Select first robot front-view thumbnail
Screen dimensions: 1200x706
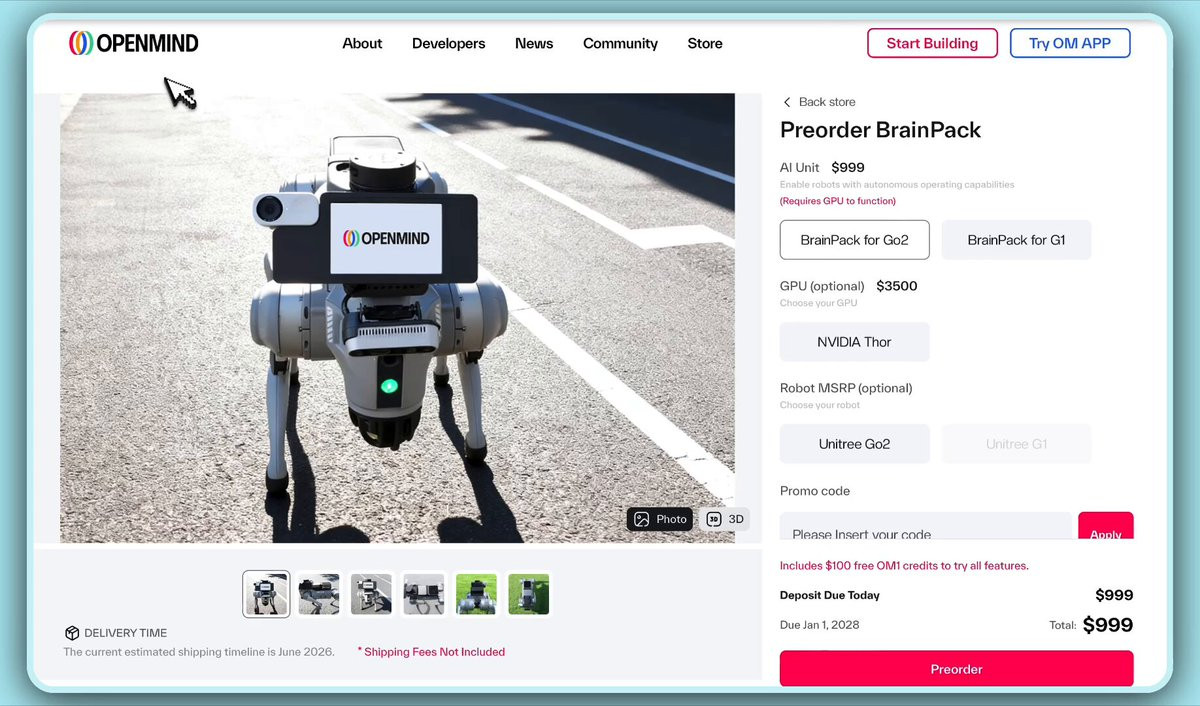tap(266, 594)
